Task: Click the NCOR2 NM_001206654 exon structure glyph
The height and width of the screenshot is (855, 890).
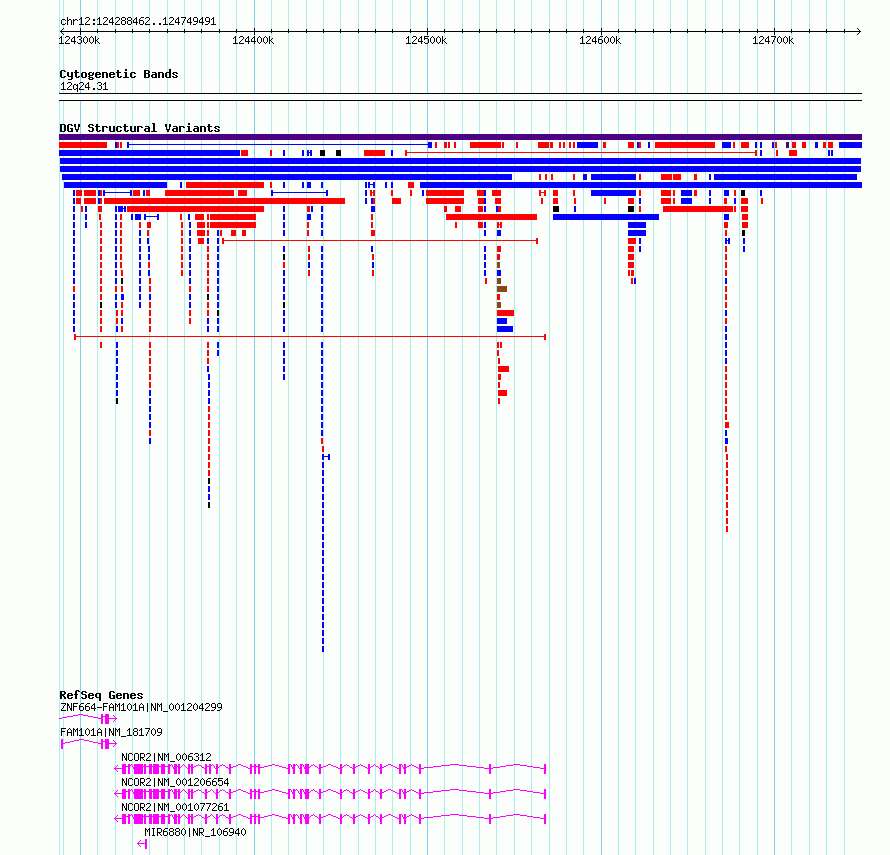Action: point(330,794)
